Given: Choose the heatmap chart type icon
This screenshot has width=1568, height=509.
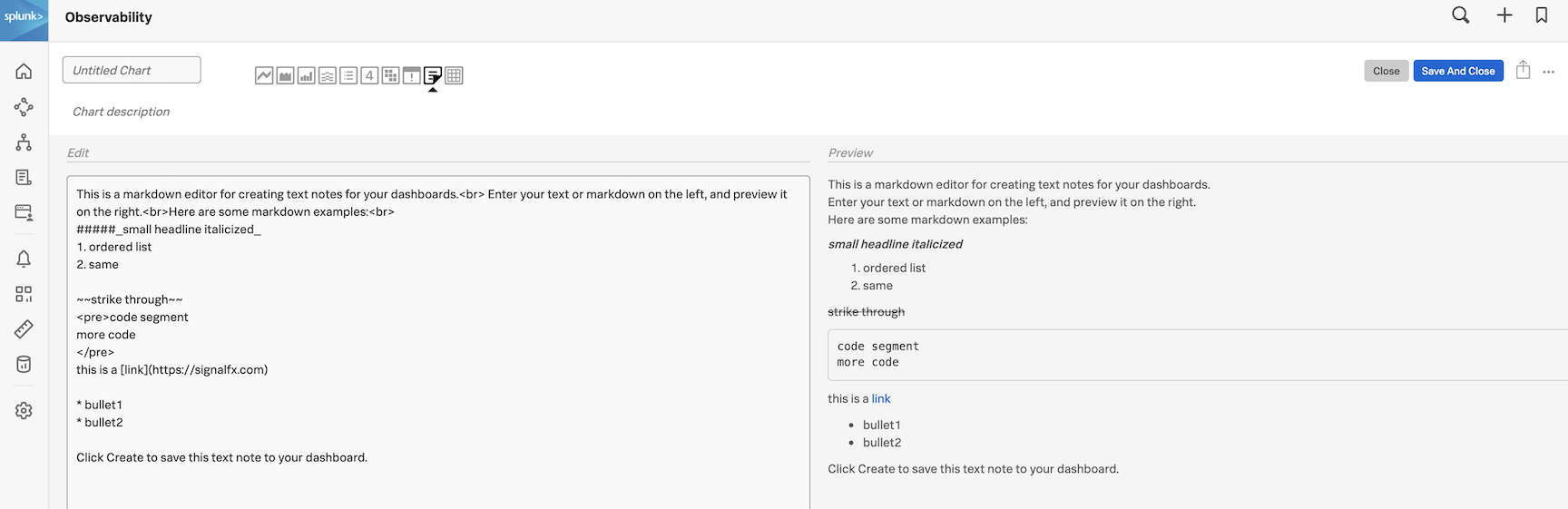Looking at the screenshot, I should 390,75.
